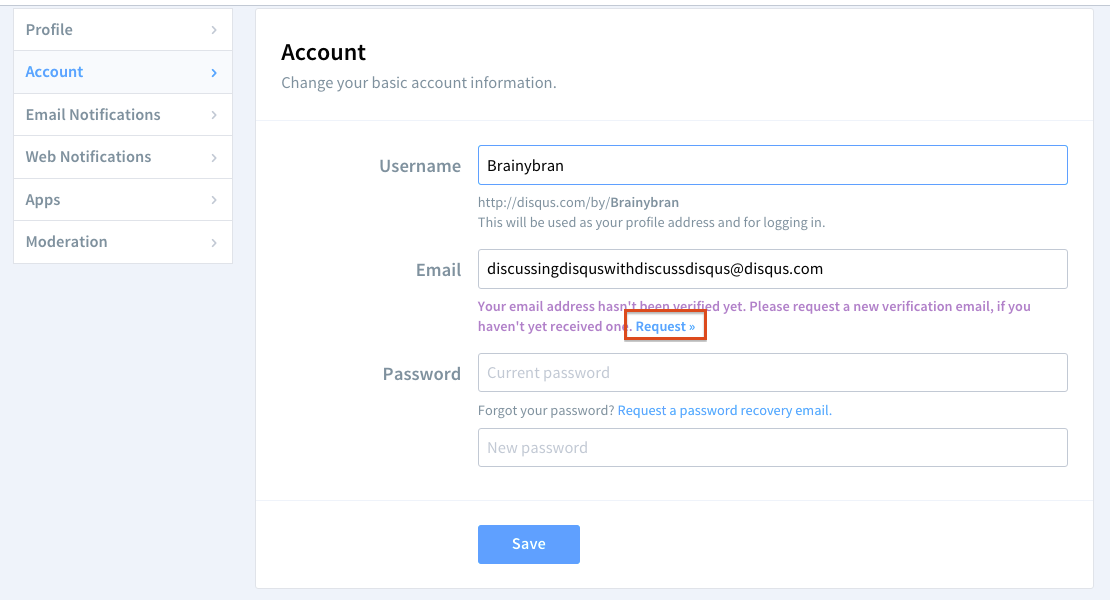Click the Username field label

tap(420, 167)
